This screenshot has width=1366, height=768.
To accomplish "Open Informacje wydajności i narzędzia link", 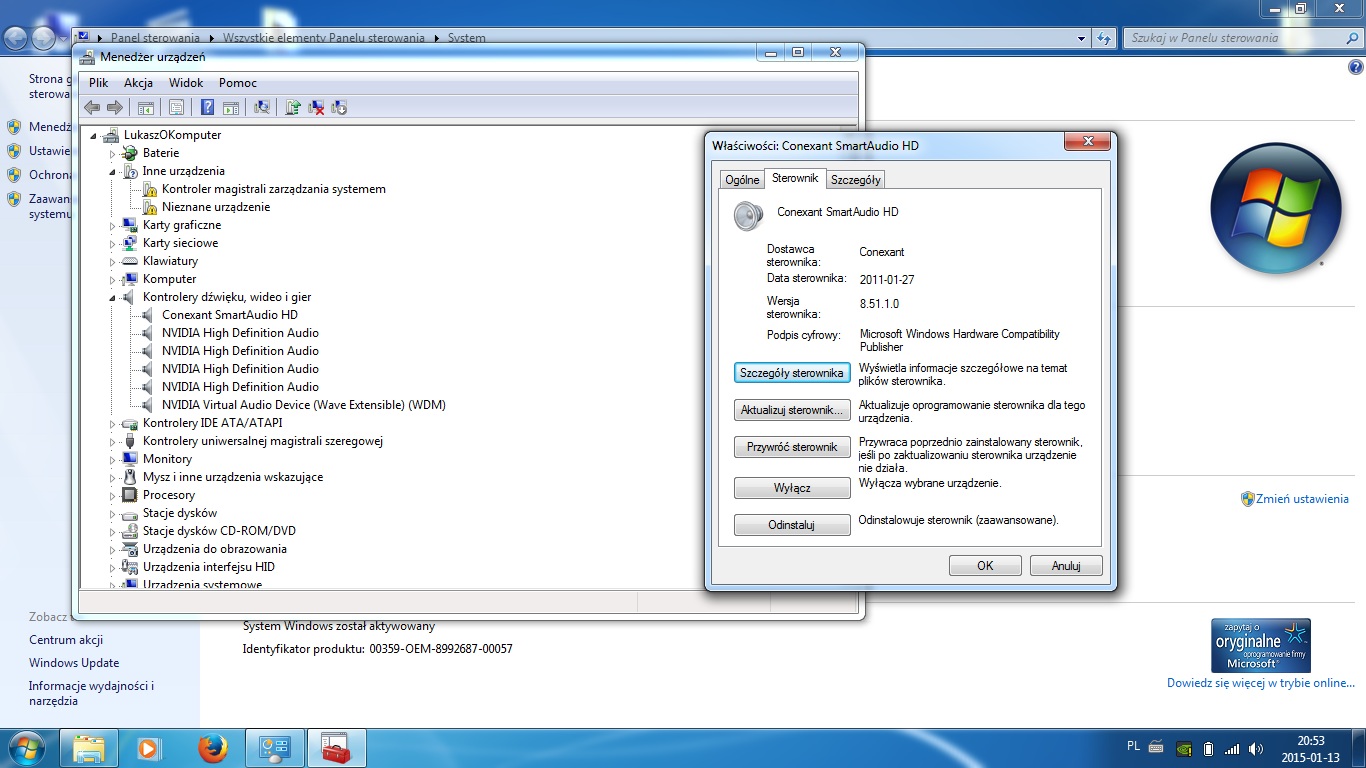I will [91, 694].
